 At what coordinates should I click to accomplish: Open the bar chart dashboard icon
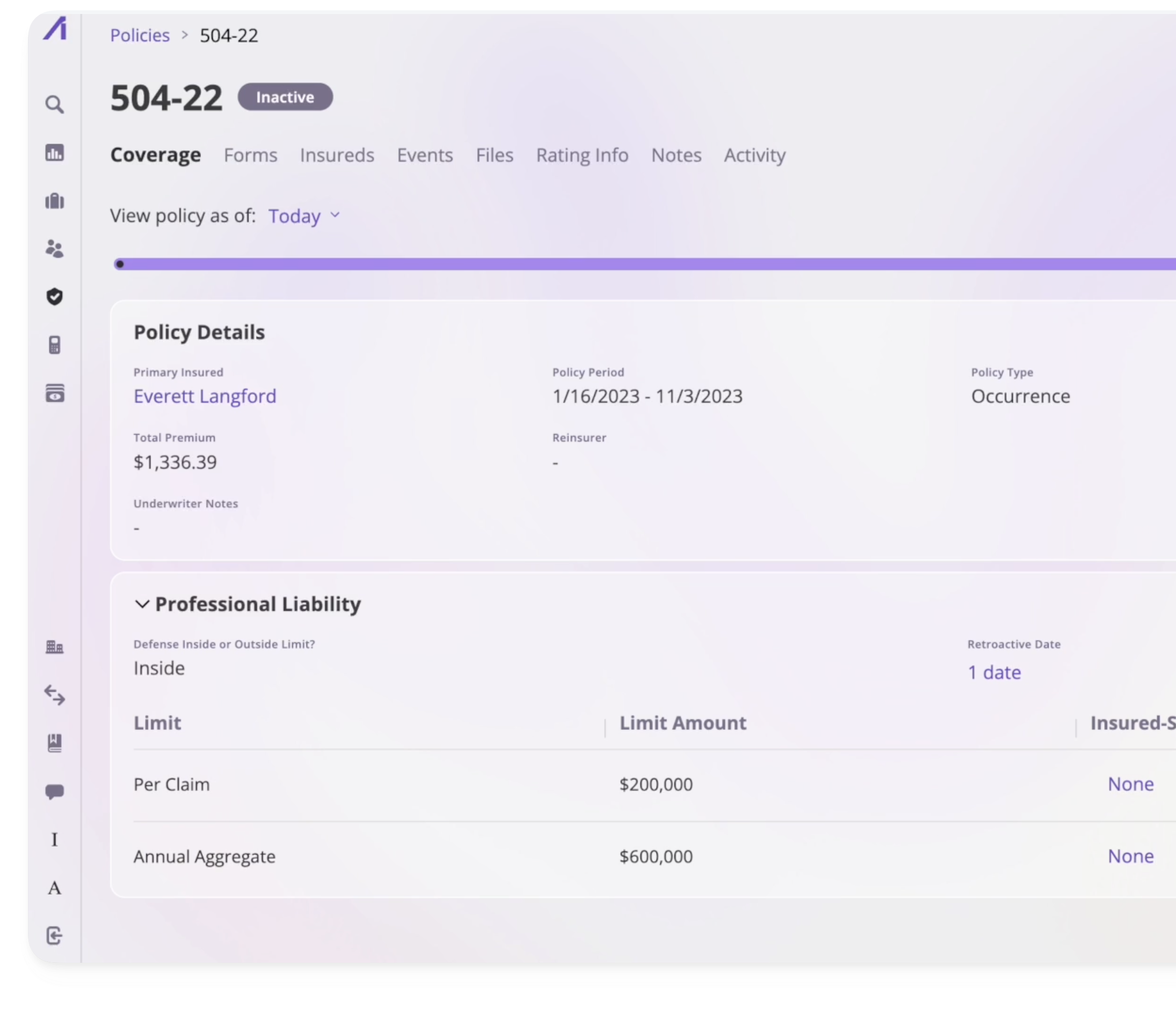pos(54,153)
